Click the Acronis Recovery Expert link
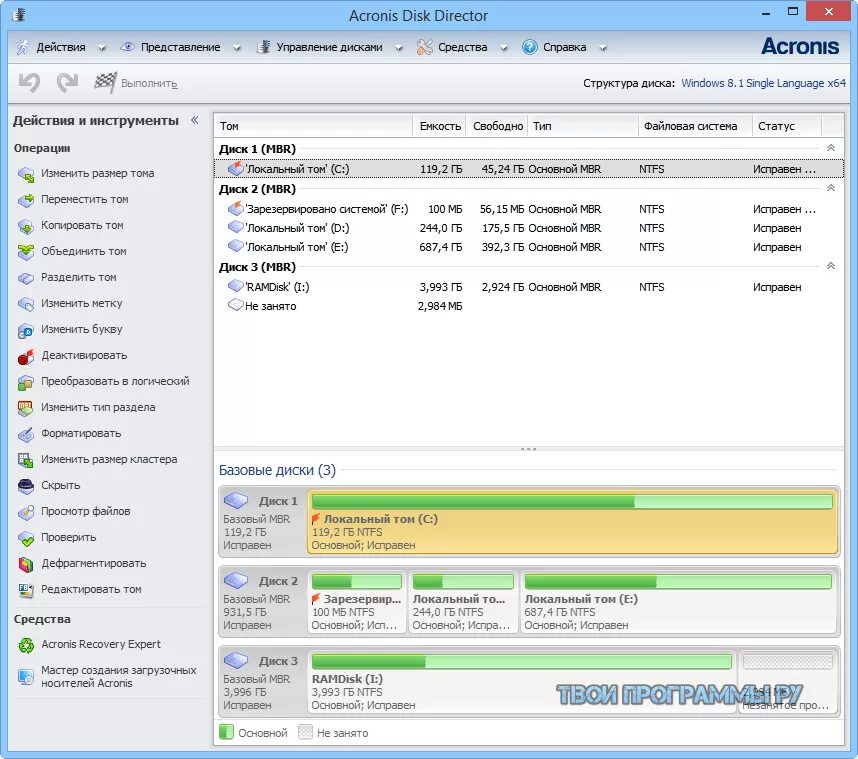The height and width of the screenshot is (759, 858). point(101,645)
